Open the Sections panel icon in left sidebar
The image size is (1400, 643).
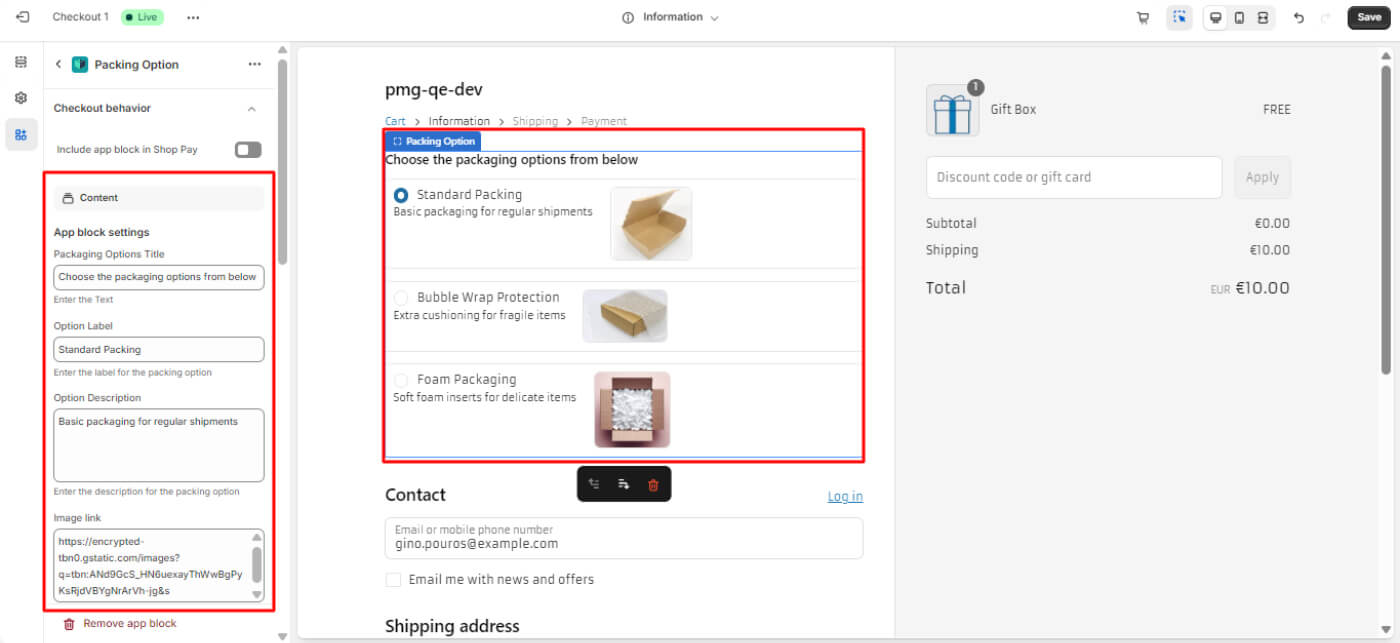[21, 62]
